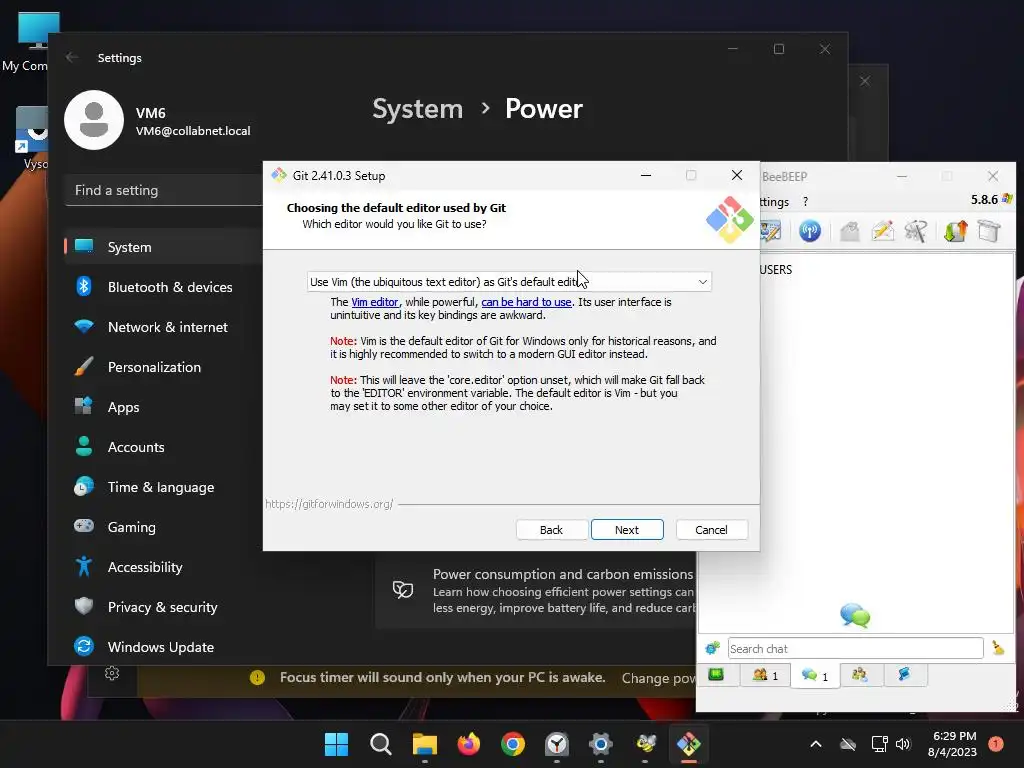The image size is (1024, 768).
Task: Open the green screen tab in BeeBEEP
Action: (x=716, y=675)
